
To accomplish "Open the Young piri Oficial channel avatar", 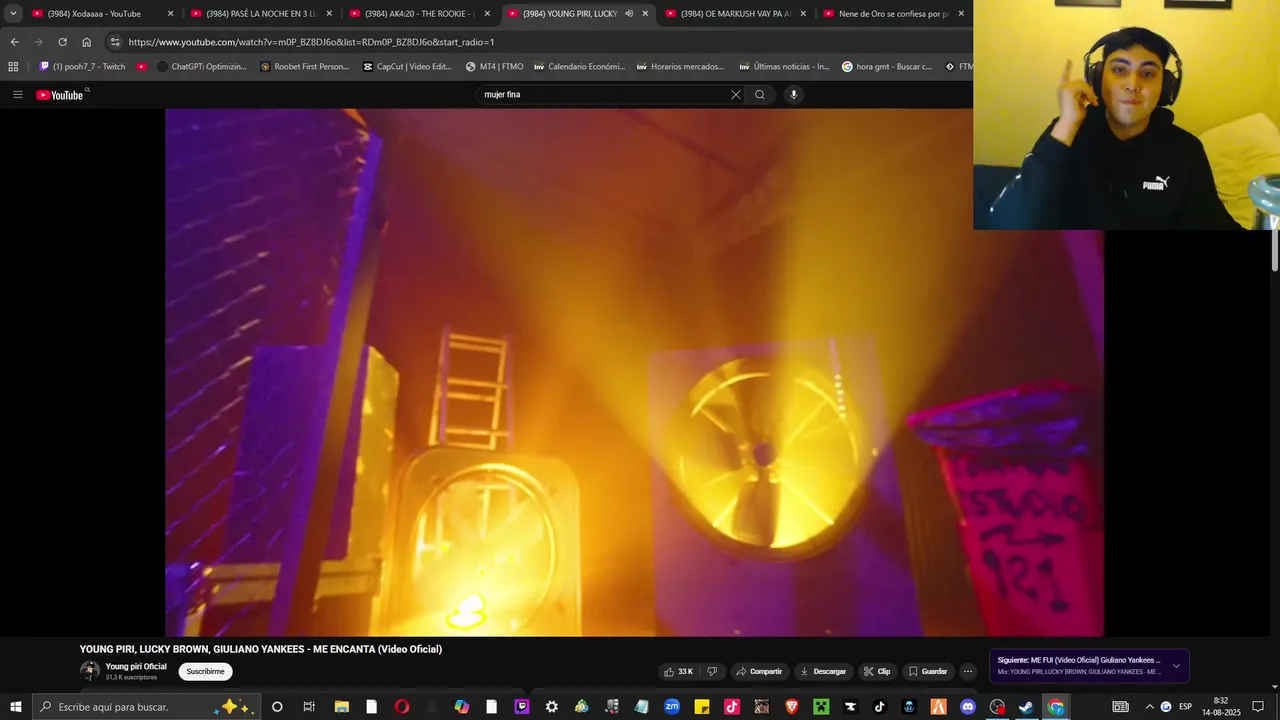I will 90,671.
